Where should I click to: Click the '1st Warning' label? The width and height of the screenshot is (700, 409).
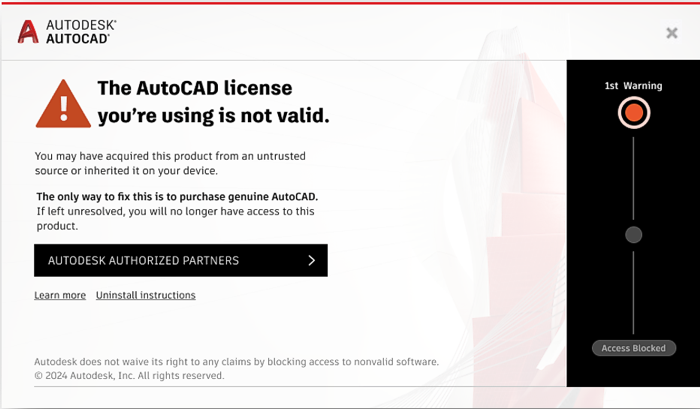(633, 86)
